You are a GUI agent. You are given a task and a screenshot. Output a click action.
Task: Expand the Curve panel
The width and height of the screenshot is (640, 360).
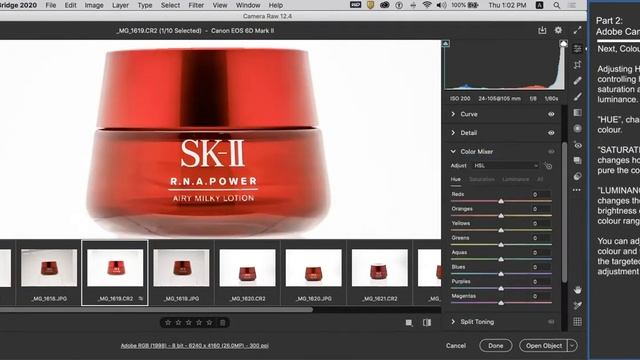click(x=453, y=114)
